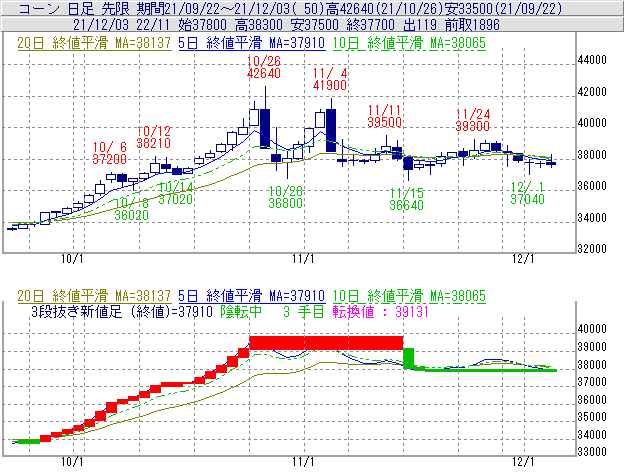Click the 12/1 37040 low label
Viewport: 624px width, 475px height.
[527, 193]
